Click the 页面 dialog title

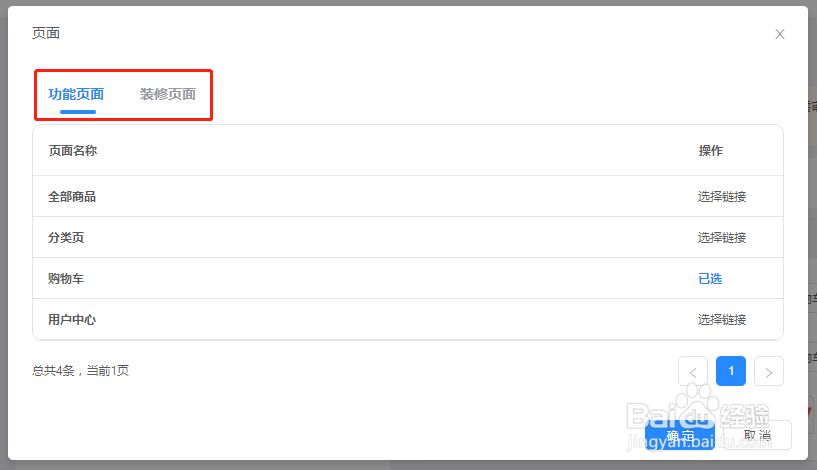pos(46,33)
